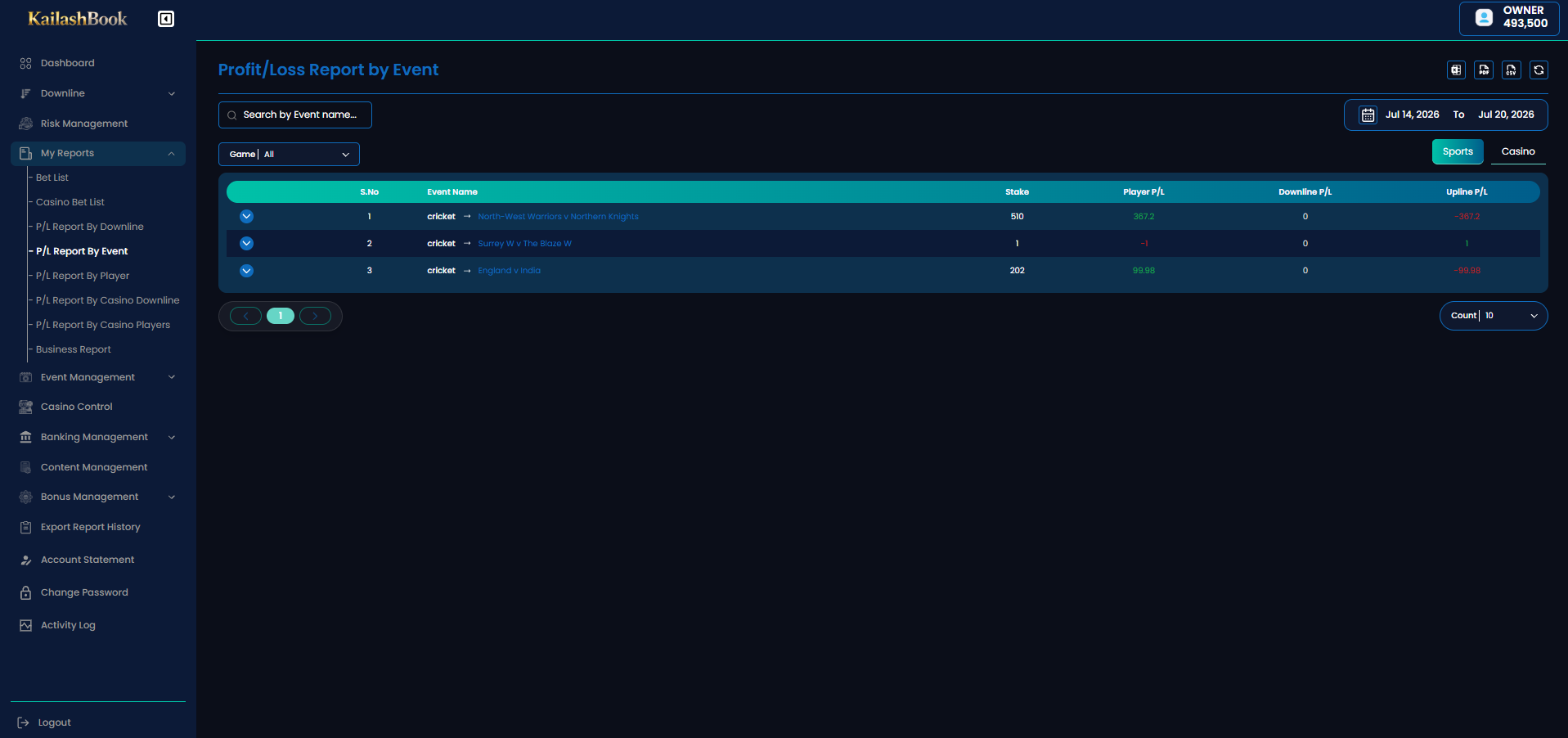The image size is (1568, 738).
Task: Open the date range calendar icon
Action: [1368, 115]
